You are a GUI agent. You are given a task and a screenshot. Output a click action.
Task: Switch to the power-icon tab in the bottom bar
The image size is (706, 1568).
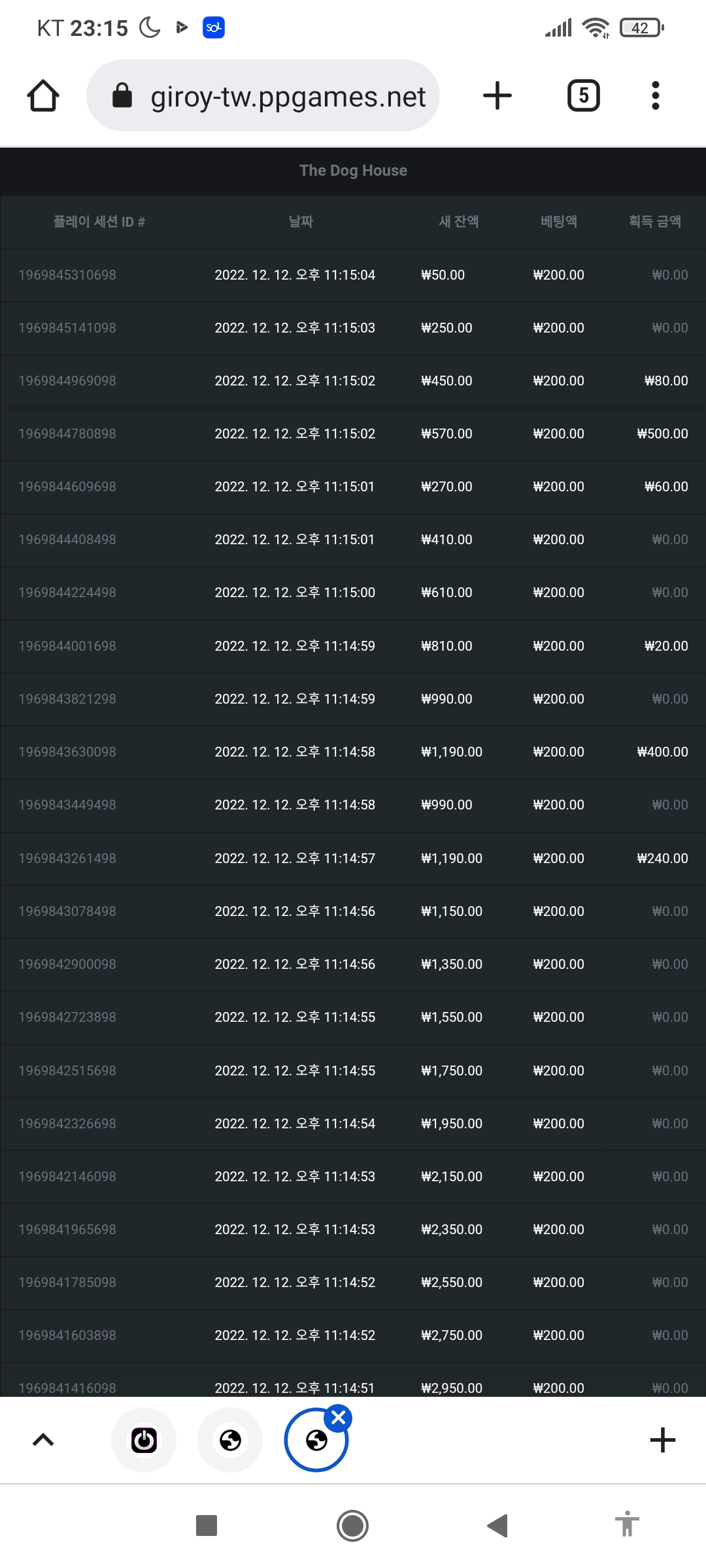[144, 1440]
